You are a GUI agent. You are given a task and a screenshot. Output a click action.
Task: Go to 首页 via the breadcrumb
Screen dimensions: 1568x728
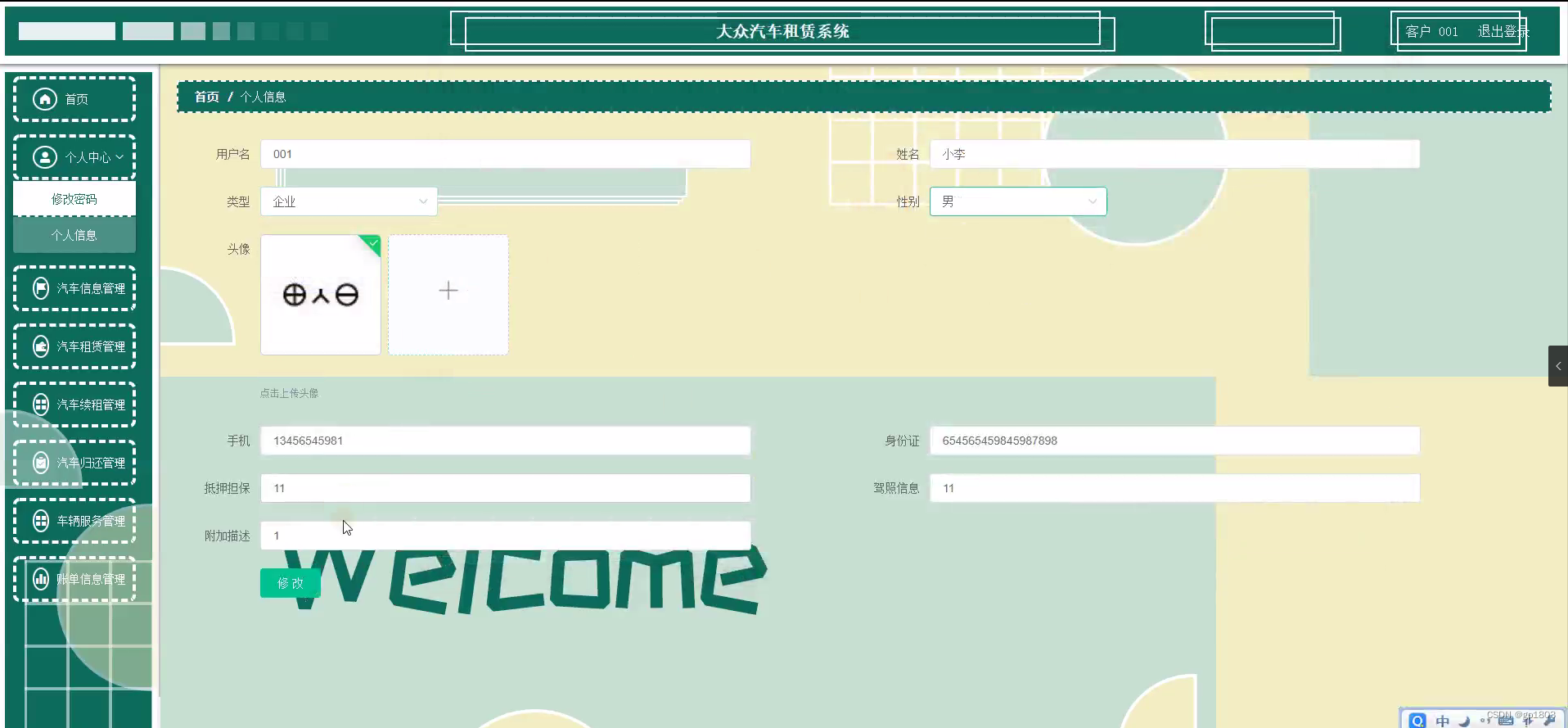tap(207, 97)
